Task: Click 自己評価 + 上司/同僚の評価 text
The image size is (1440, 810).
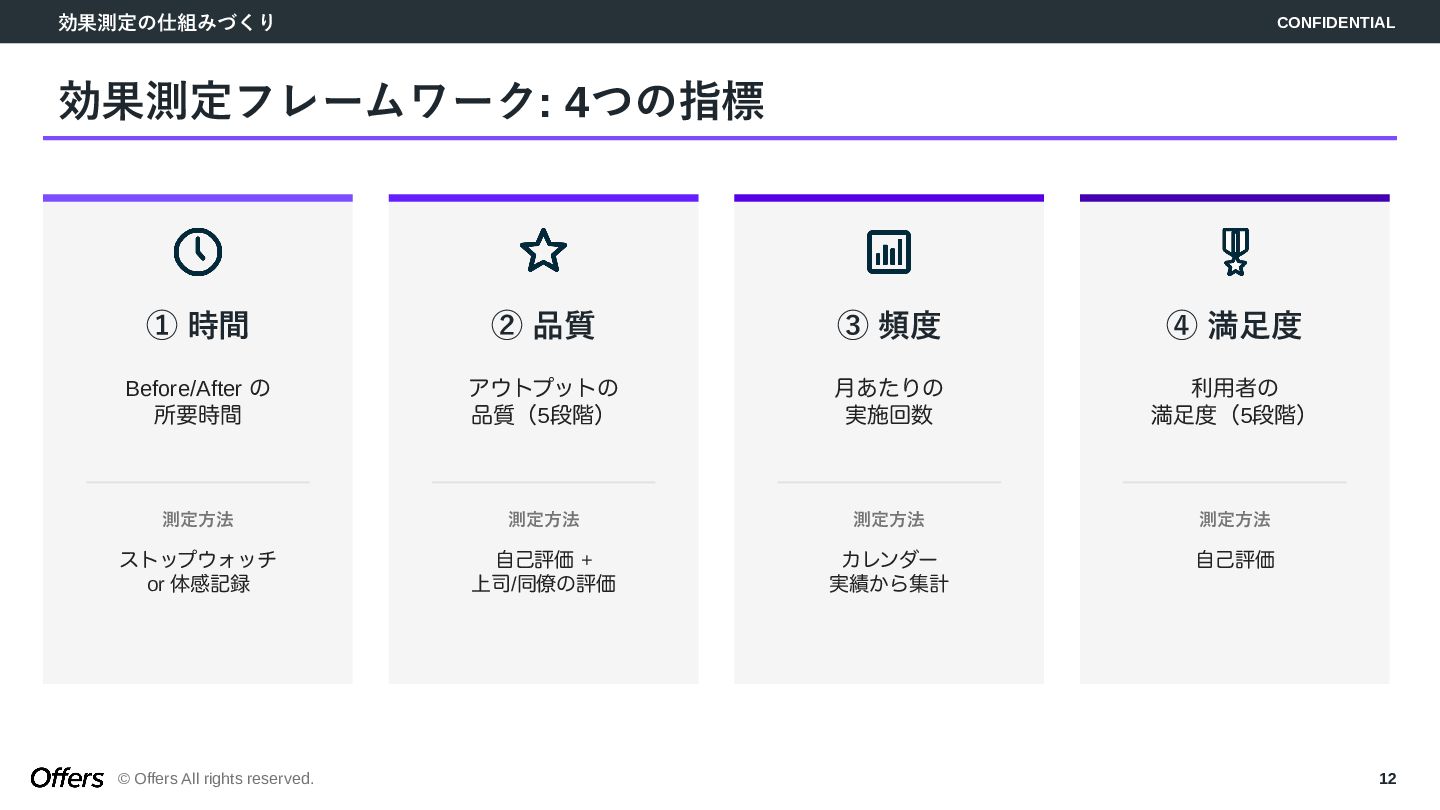Action: coord(543,571)
